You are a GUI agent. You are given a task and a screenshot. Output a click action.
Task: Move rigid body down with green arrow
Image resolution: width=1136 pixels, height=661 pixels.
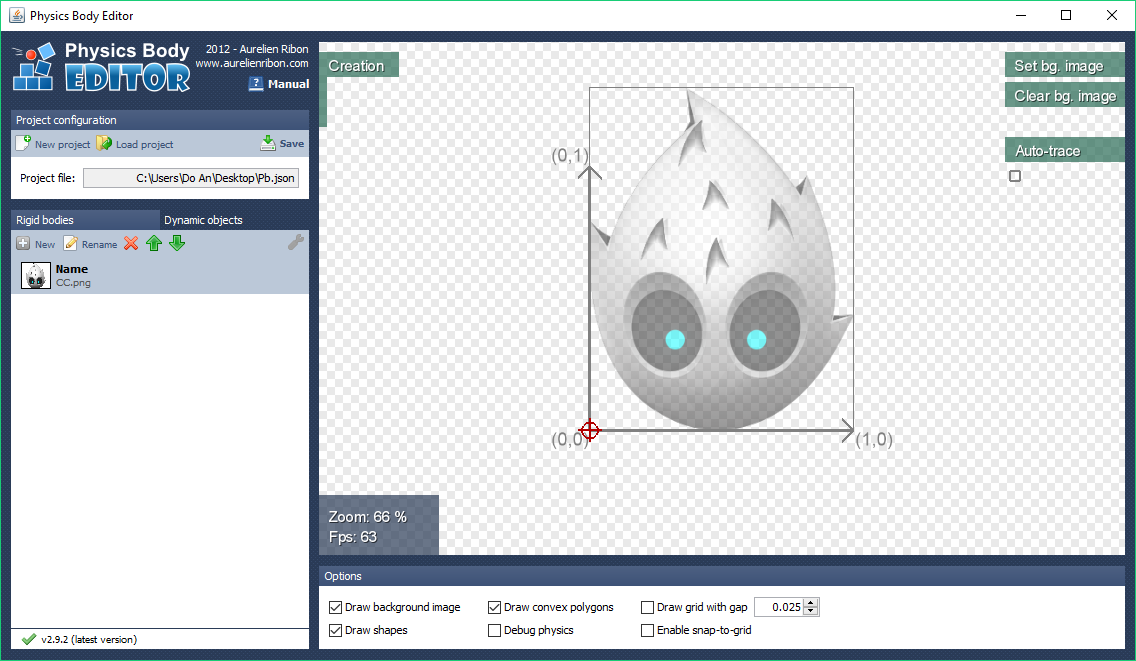(178, 244)
